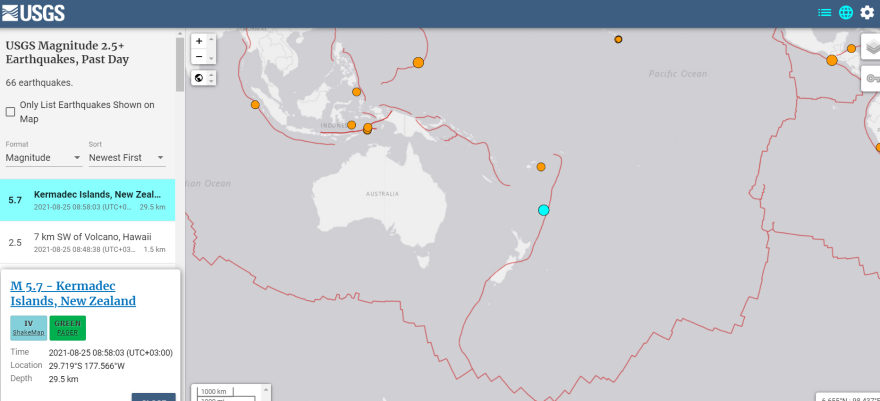This screenshot has height=401, width=880.
Task: Open the map layers control
Action: coord(872,48)
